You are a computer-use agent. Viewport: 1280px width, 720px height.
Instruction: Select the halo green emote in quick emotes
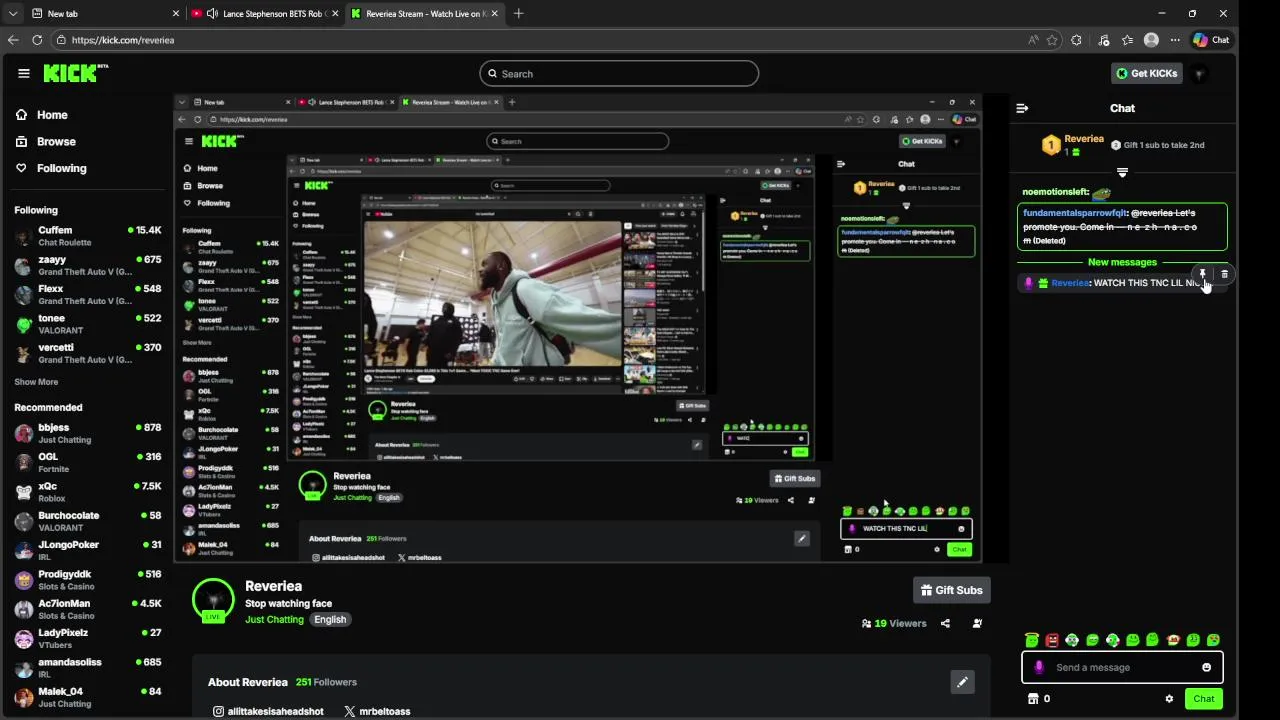(x=1031, y=640)
